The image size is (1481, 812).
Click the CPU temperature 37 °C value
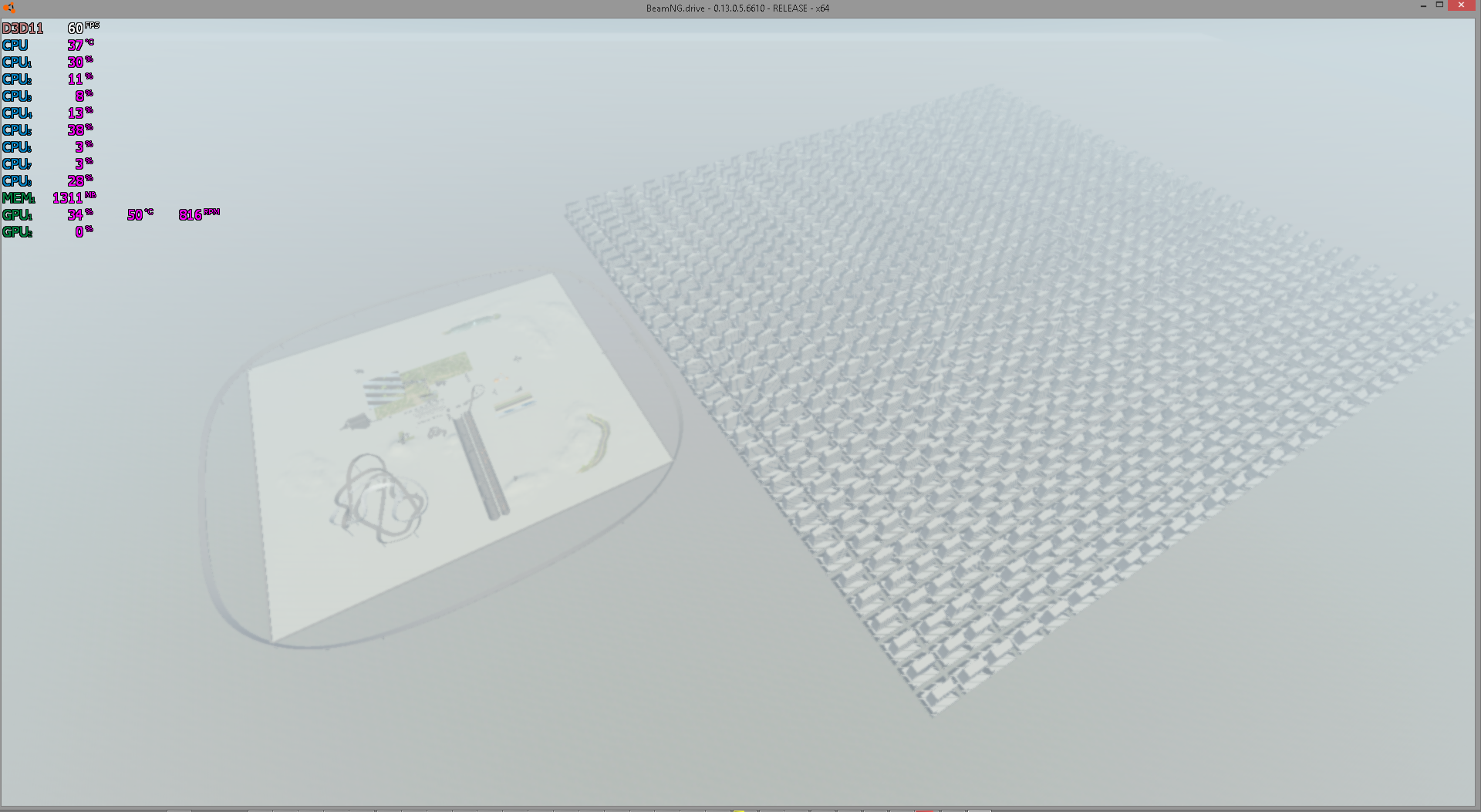click(x=80, y=45)
